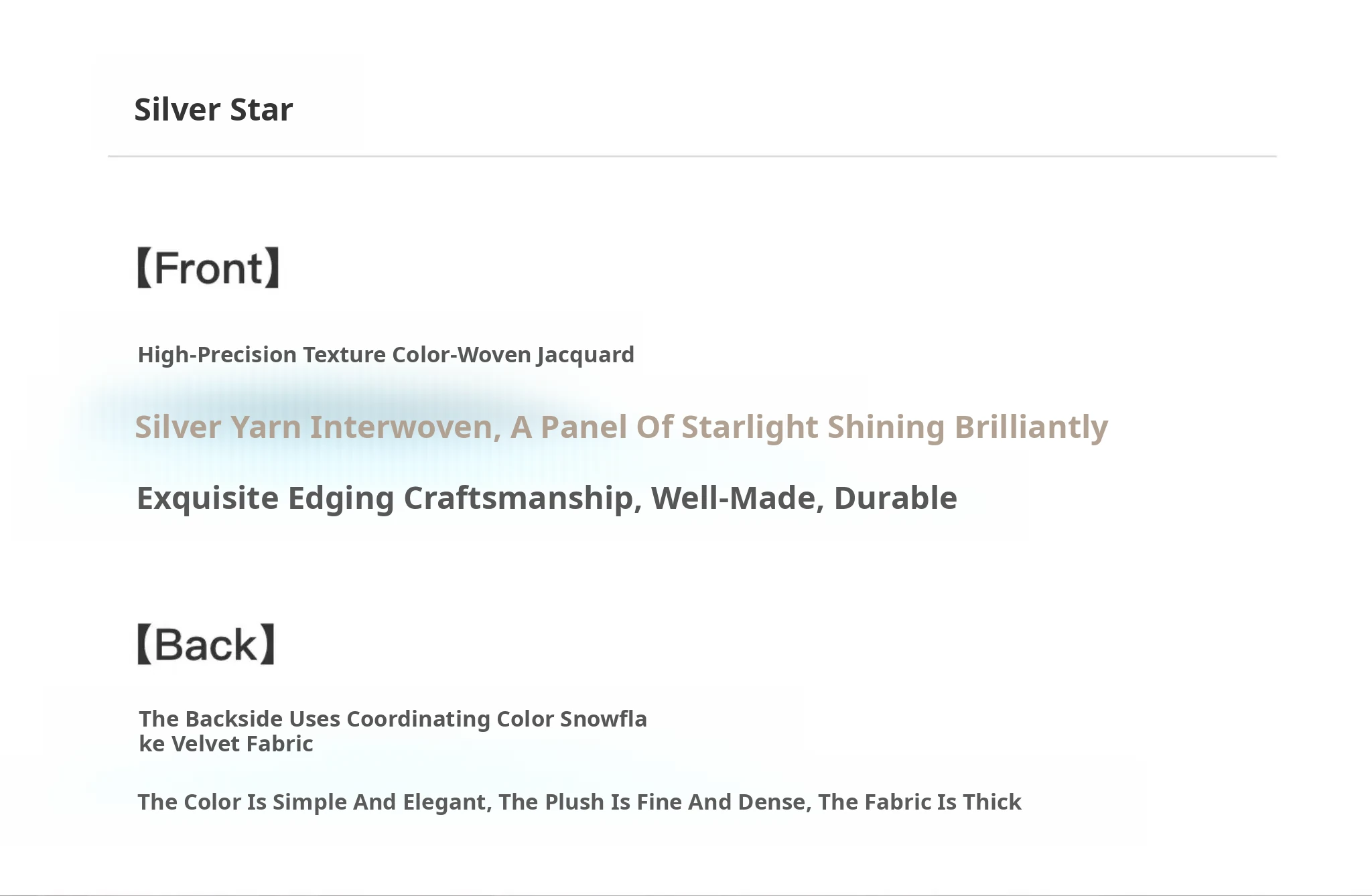
Task: Click the "Silver Star" title heading
Action: click(x=213, y=109)
